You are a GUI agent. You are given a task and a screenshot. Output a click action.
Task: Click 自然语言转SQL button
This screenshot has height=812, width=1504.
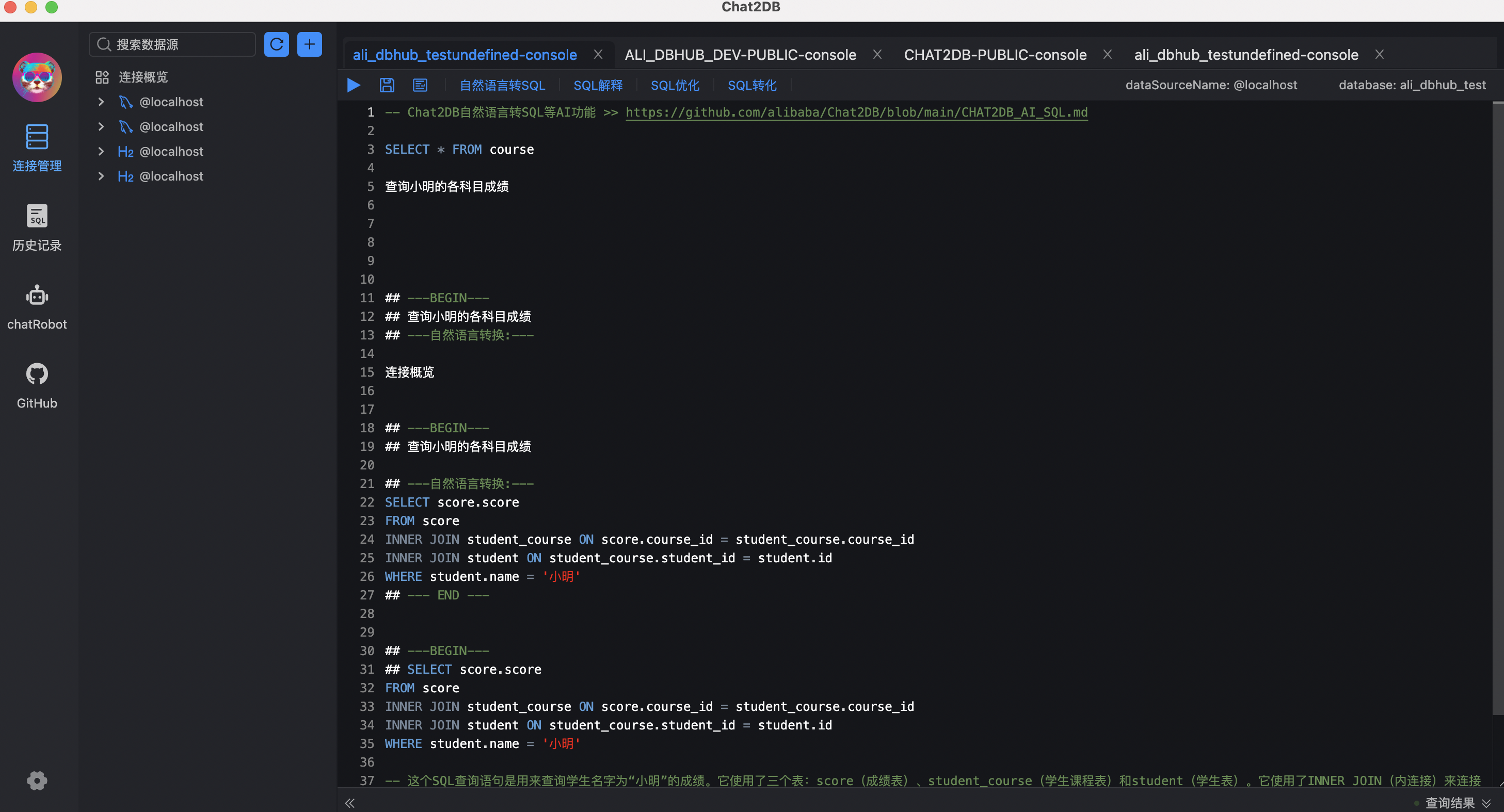[x=502, y=85]
